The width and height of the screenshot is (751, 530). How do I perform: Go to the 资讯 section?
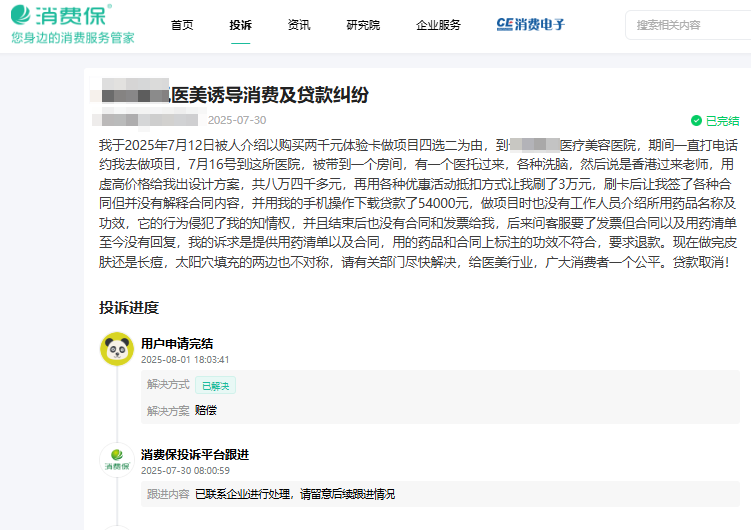[x=298, y=25]
